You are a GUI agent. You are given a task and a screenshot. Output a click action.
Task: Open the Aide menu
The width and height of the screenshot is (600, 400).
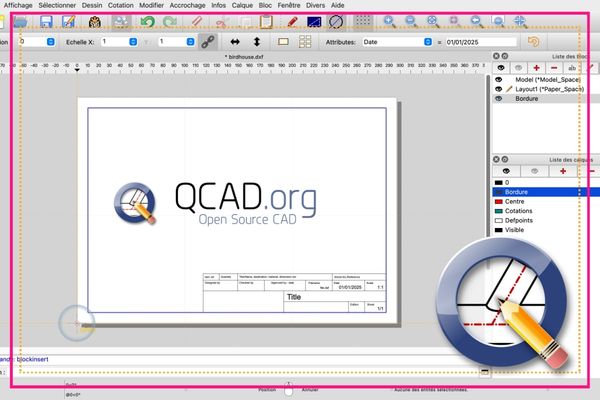click(338, 5)
